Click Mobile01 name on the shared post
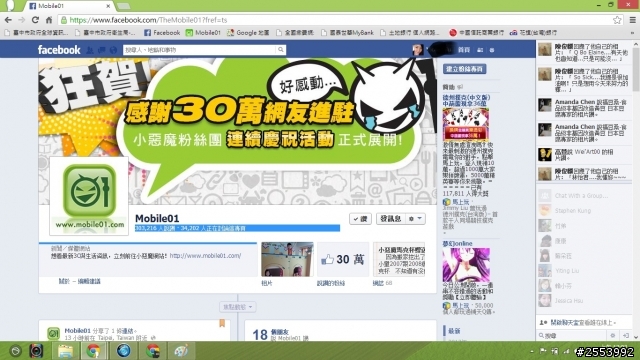Viewport: 640px width, 360px height. click(x=77, y=331)
